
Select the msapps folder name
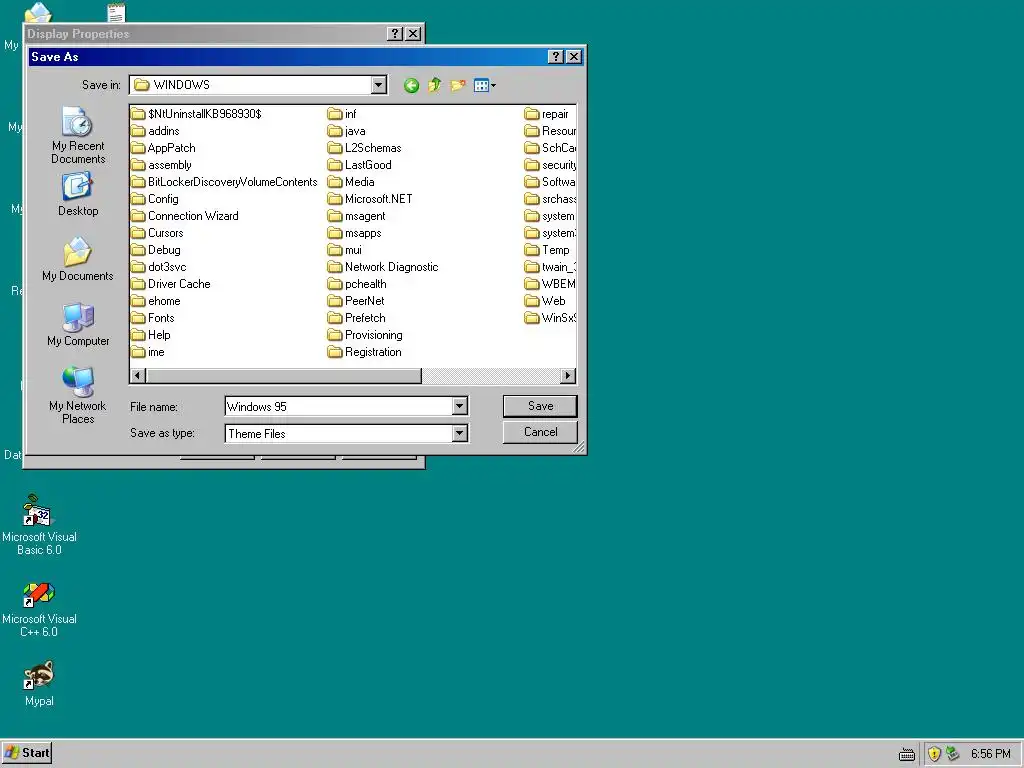coord(363,232)
